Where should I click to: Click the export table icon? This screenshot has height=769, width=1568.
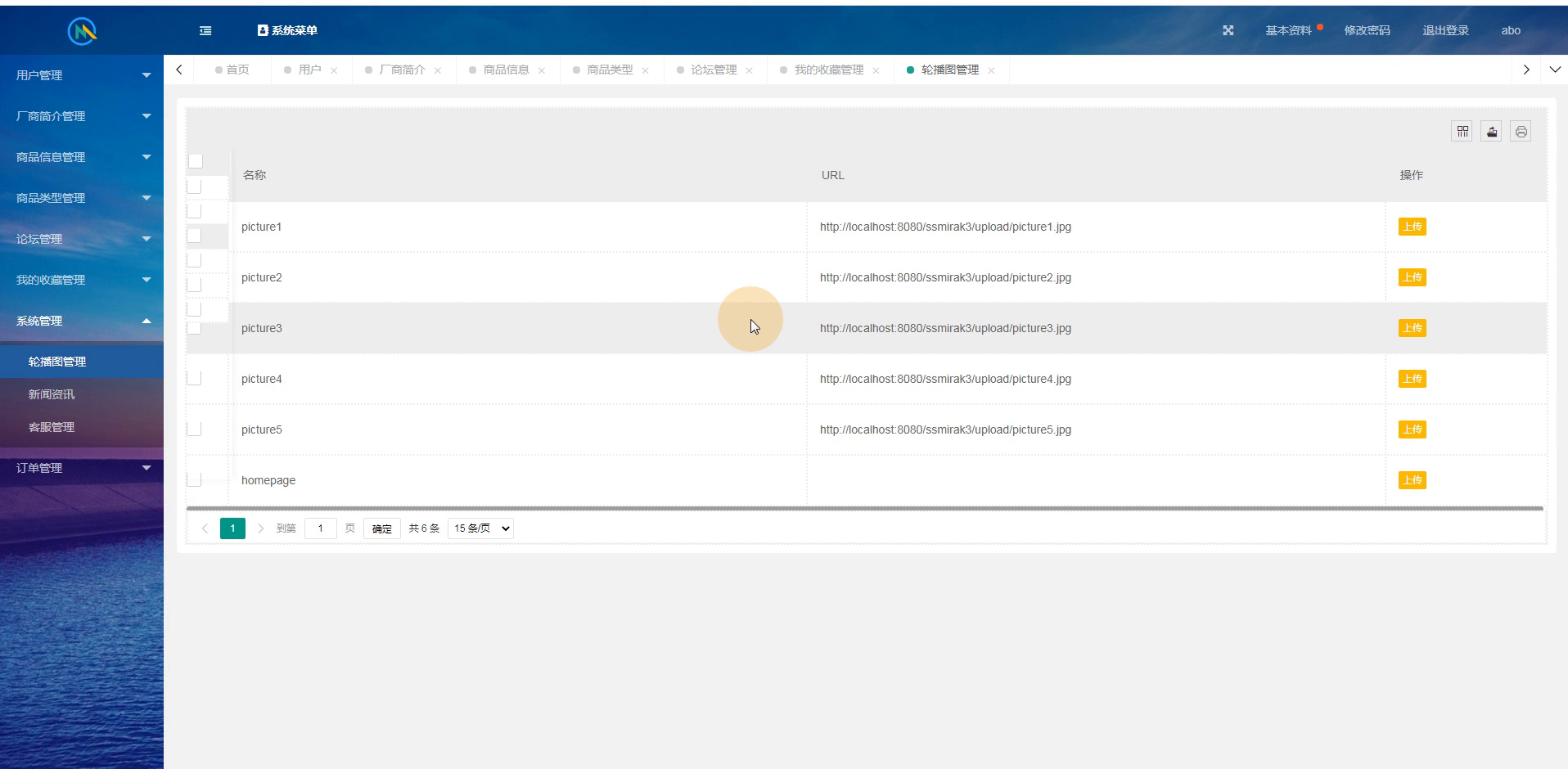pos(1492,131)
